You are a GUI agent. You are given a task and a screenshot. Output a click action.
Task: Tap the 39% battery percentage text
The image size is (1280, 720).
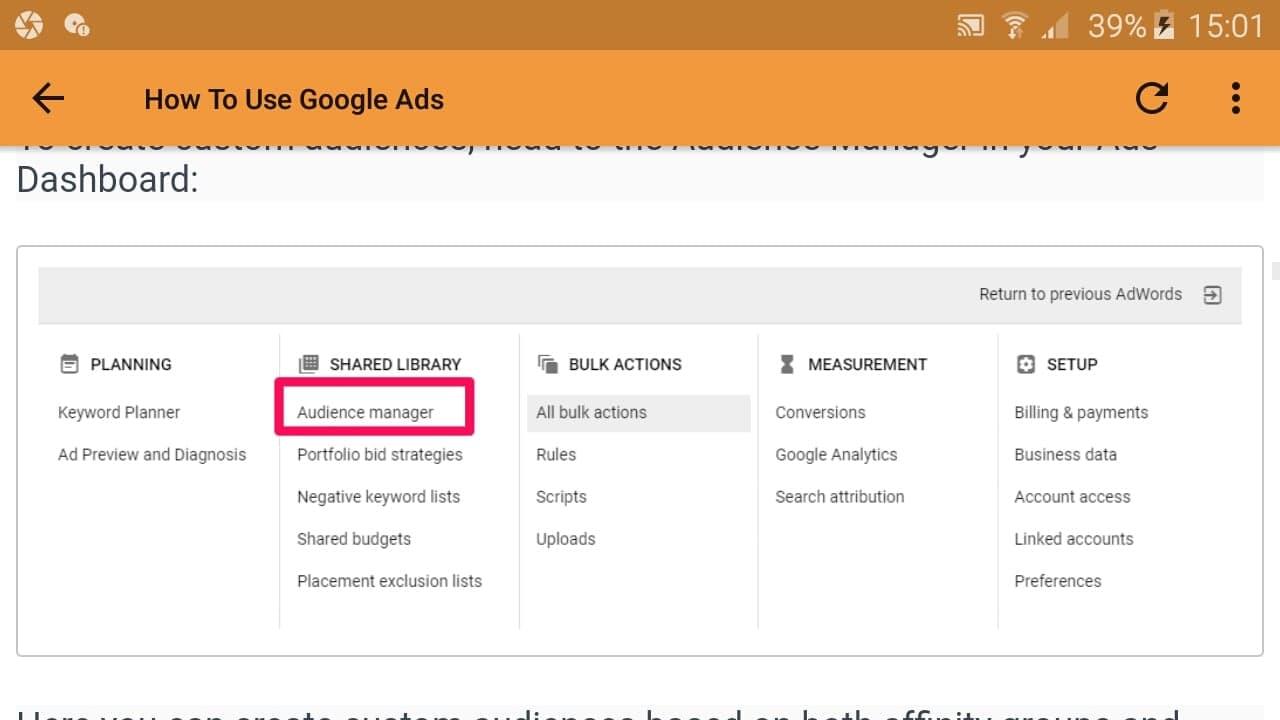(1117, 26)
